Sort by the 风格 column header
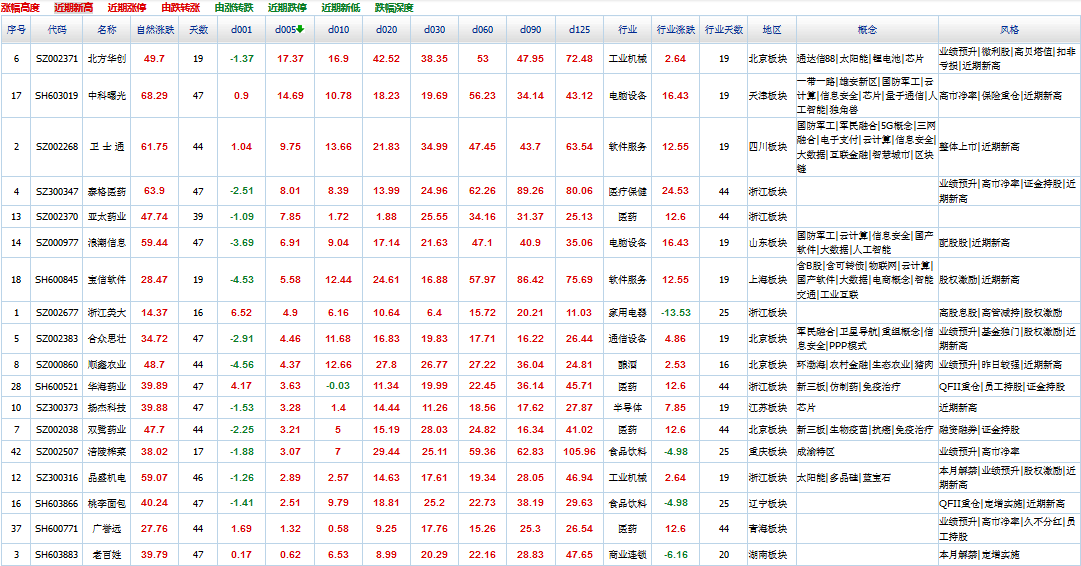 pyautogui.click(x=1009, y=30)
